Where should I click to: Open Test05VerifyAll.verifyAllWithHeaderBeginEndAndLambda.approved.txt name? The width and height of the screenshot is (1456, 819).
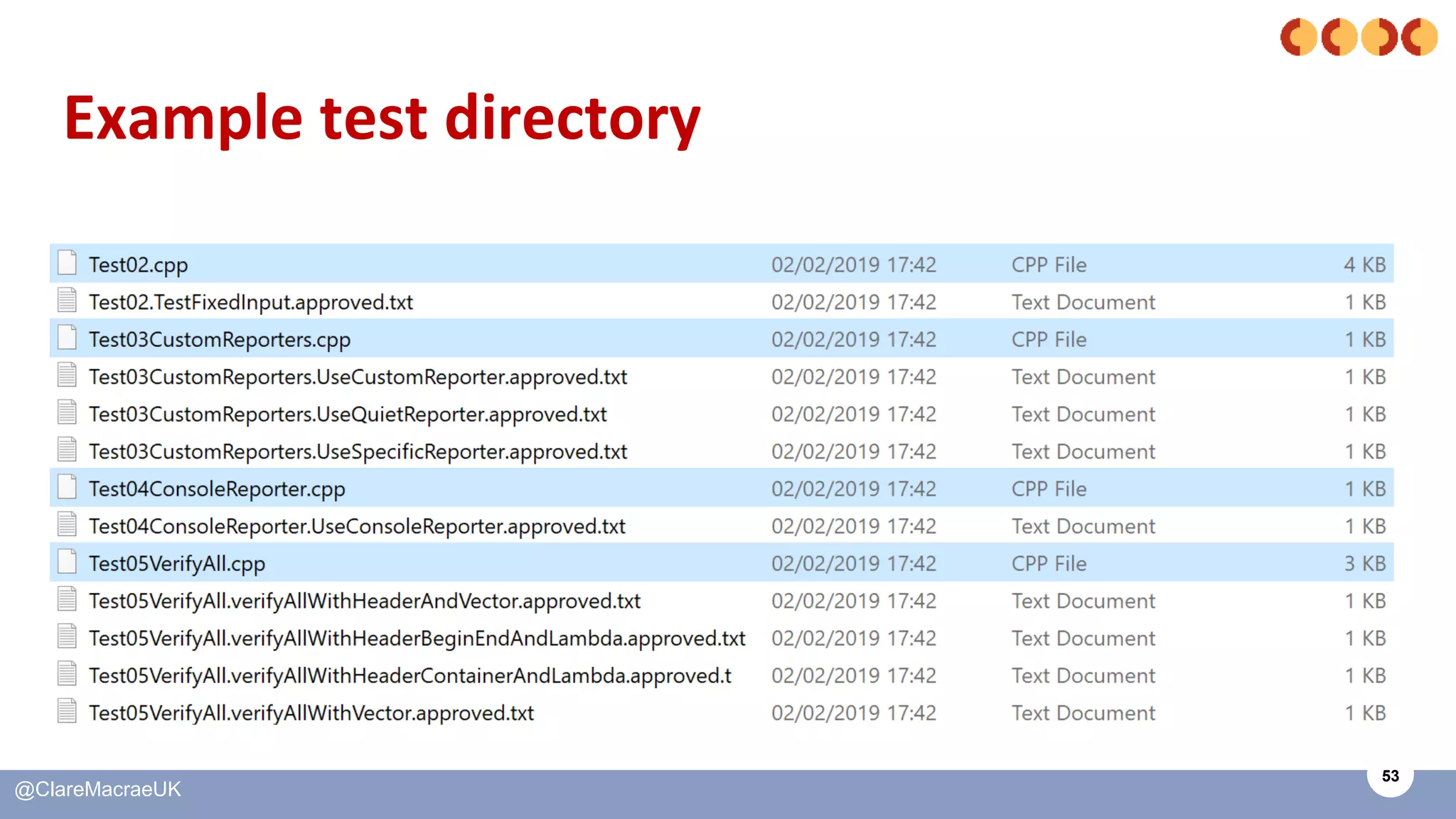point(417,638)
